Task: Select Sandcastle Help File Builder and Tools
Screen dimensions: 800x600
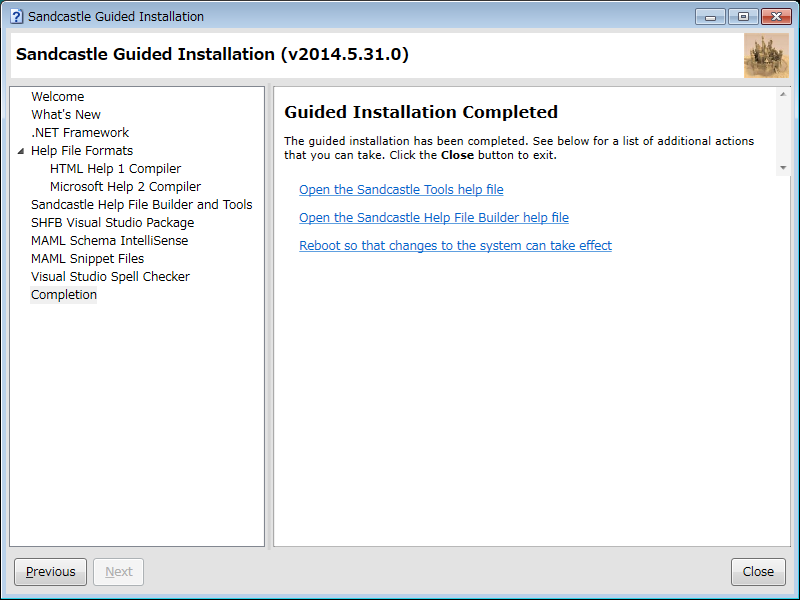Action: [x=142, y=205]
